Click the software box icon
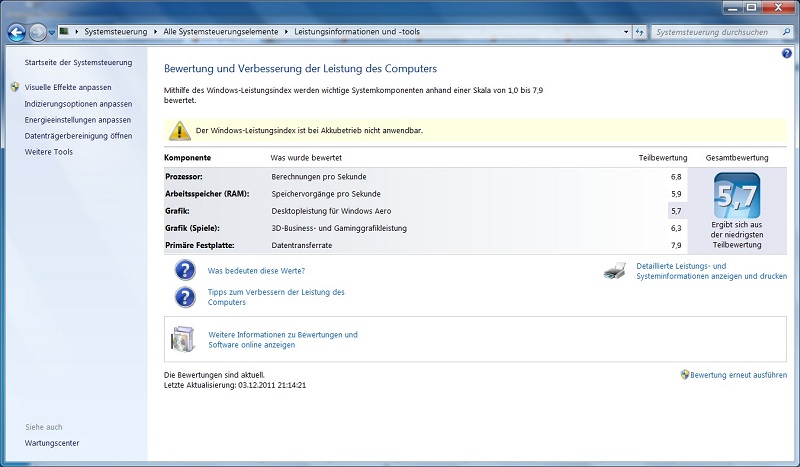Screen dimensions: 800x467 click(183, 339)
